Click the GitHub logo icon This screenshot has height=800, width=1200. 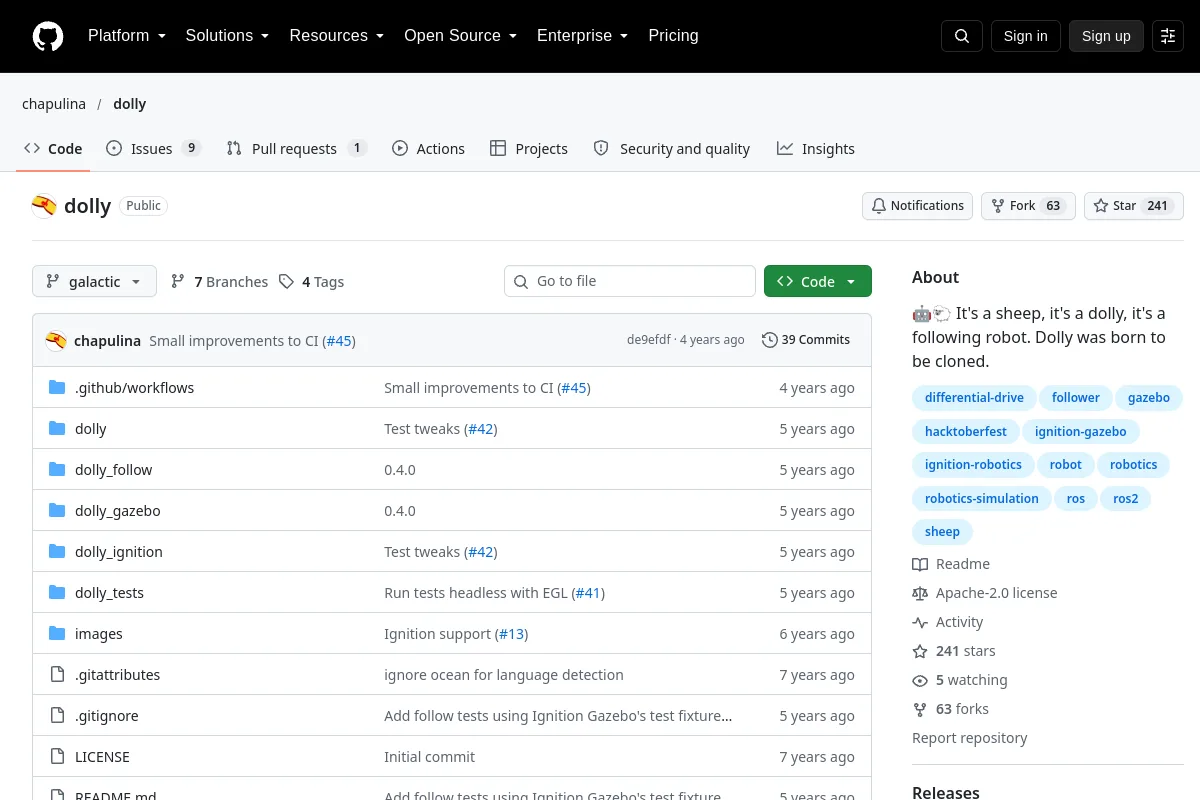click(x=48, y=36)
